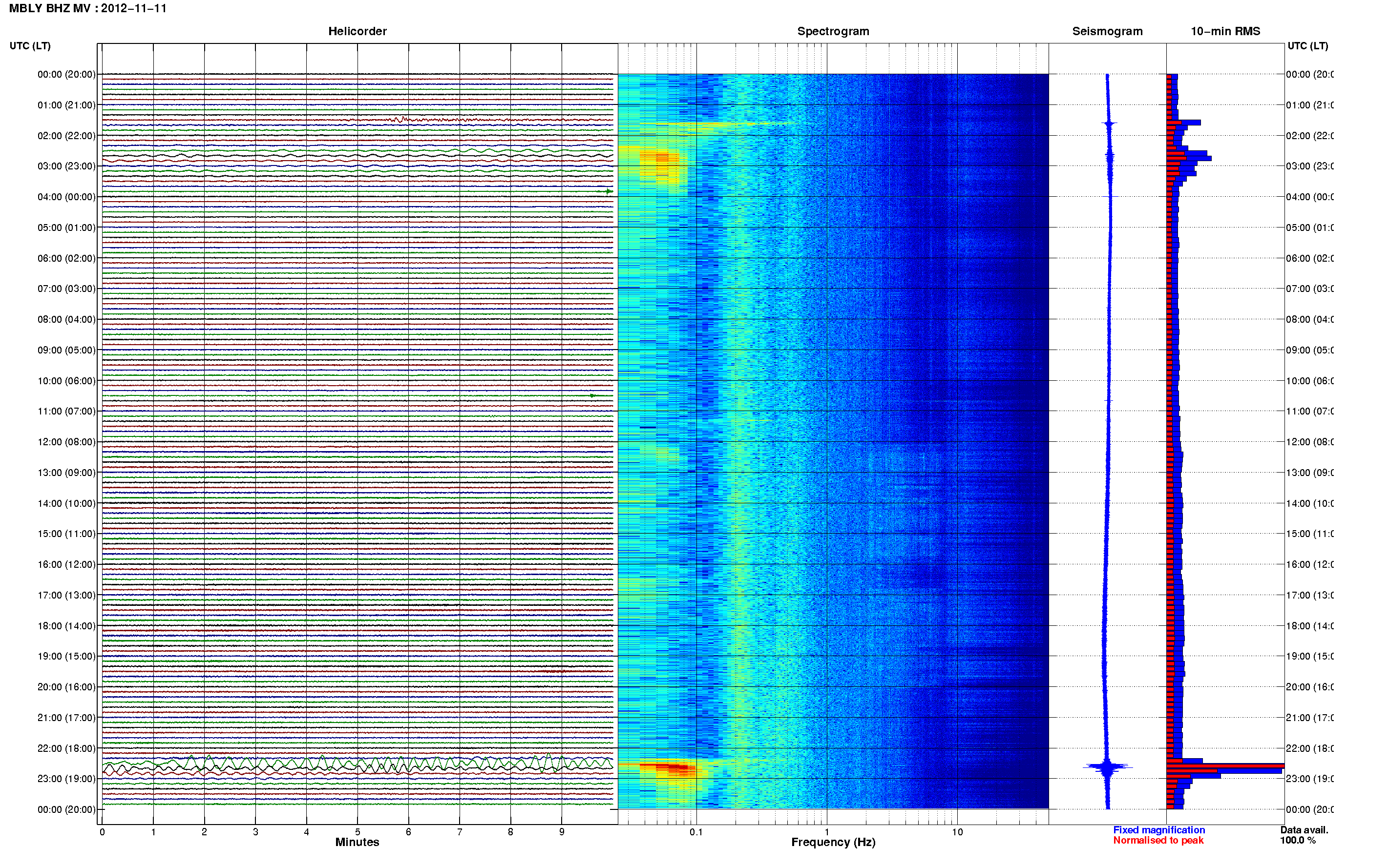This screenshot has height=868, width=1389.
Task: Click the 100.0 % data availability value
Action: pos(1298,841)
